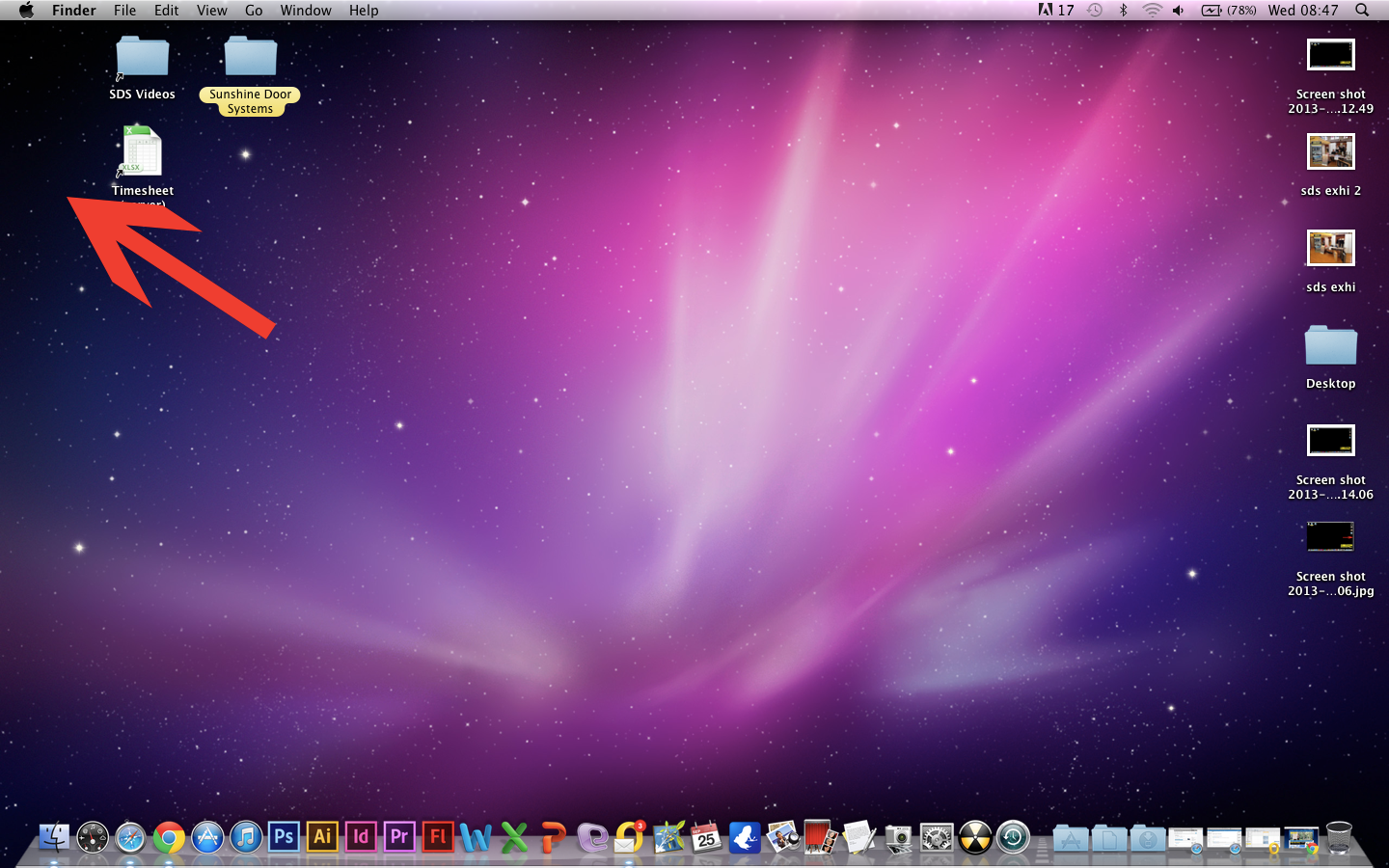The height and width of the screenshot is (868, 1389).
Task: Launch Google Chrome from the dock
Action: coord(169,837)
